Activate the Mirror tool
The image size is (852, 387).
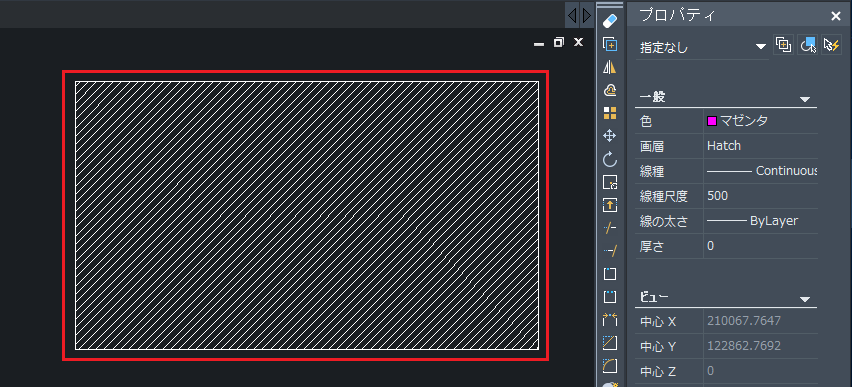coord(610,67)
